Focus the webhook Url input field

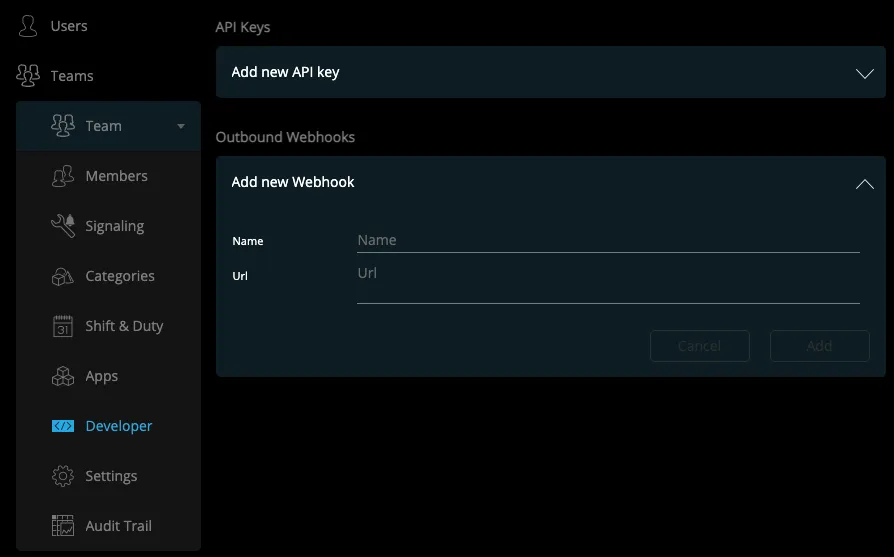click(608, 283)
